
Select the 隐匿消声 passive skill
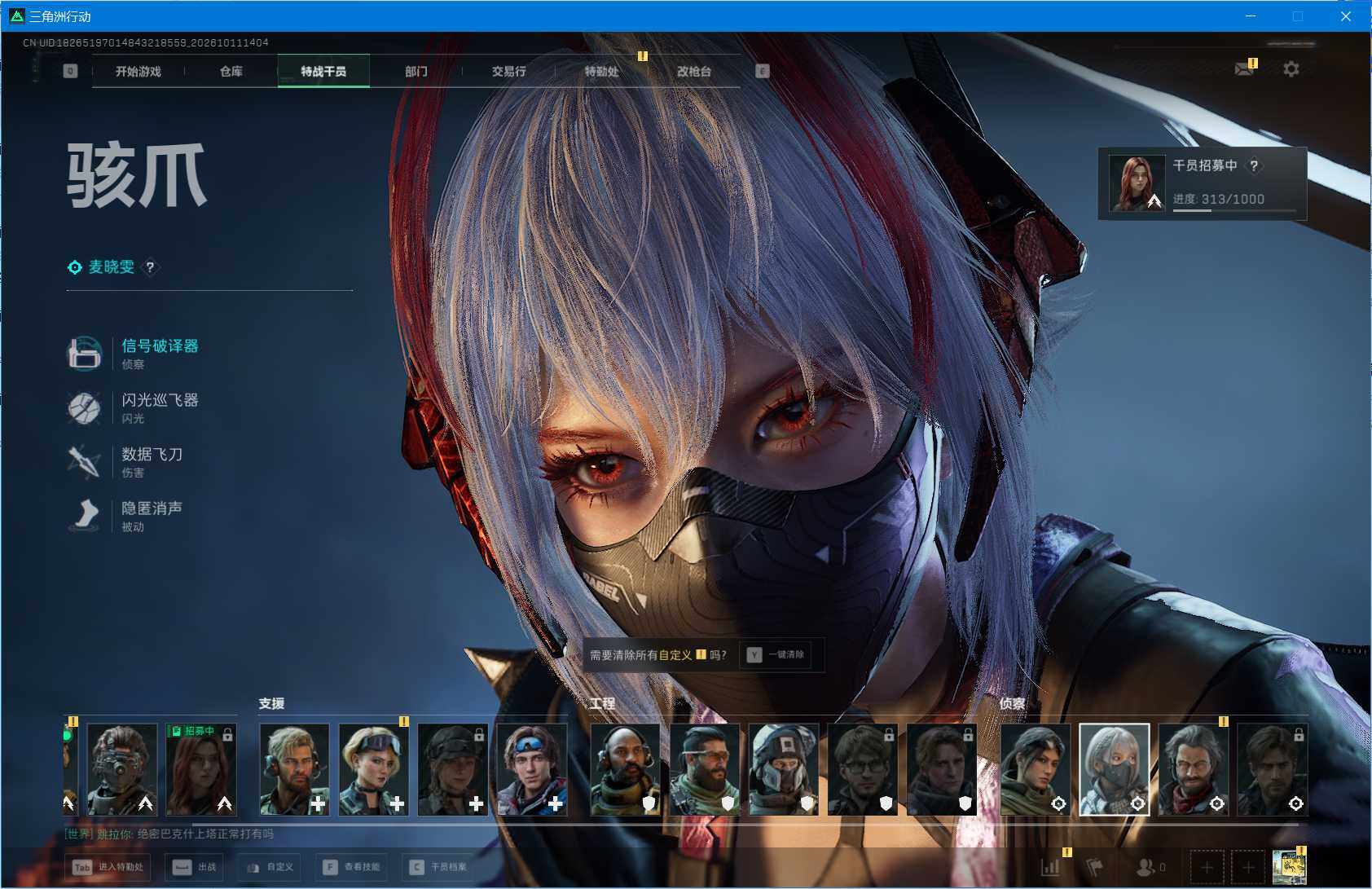(x=125, y=516)
